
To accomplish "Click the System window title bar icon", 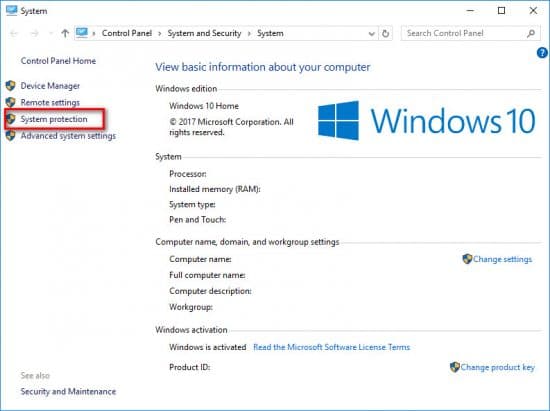I will 11,11.
